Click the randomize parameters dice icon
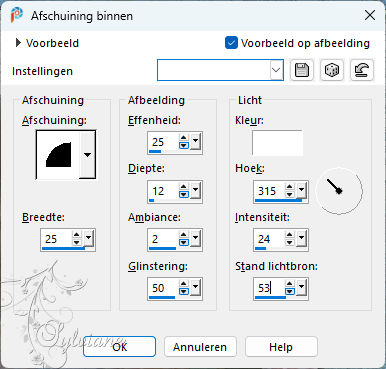This screenshot has height=369, width=386. (332, 70)
